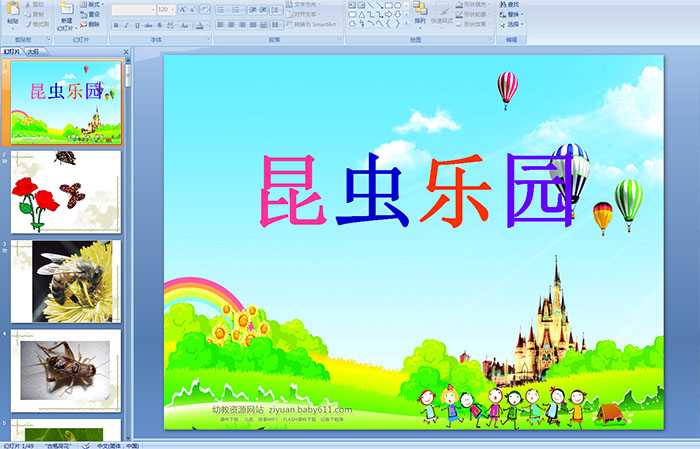Viewport: 700px width, 449px height.
Task: Toggle text shadow formatting
Action: (x=159, y=25)
